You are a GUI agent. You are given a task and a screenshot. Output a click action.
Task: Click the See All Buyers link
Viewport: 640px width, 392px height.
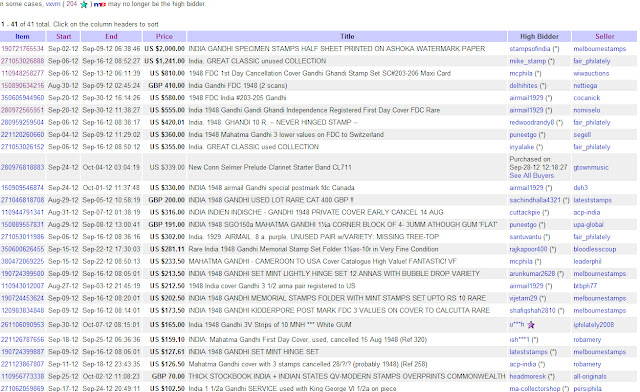coord(531,175)
